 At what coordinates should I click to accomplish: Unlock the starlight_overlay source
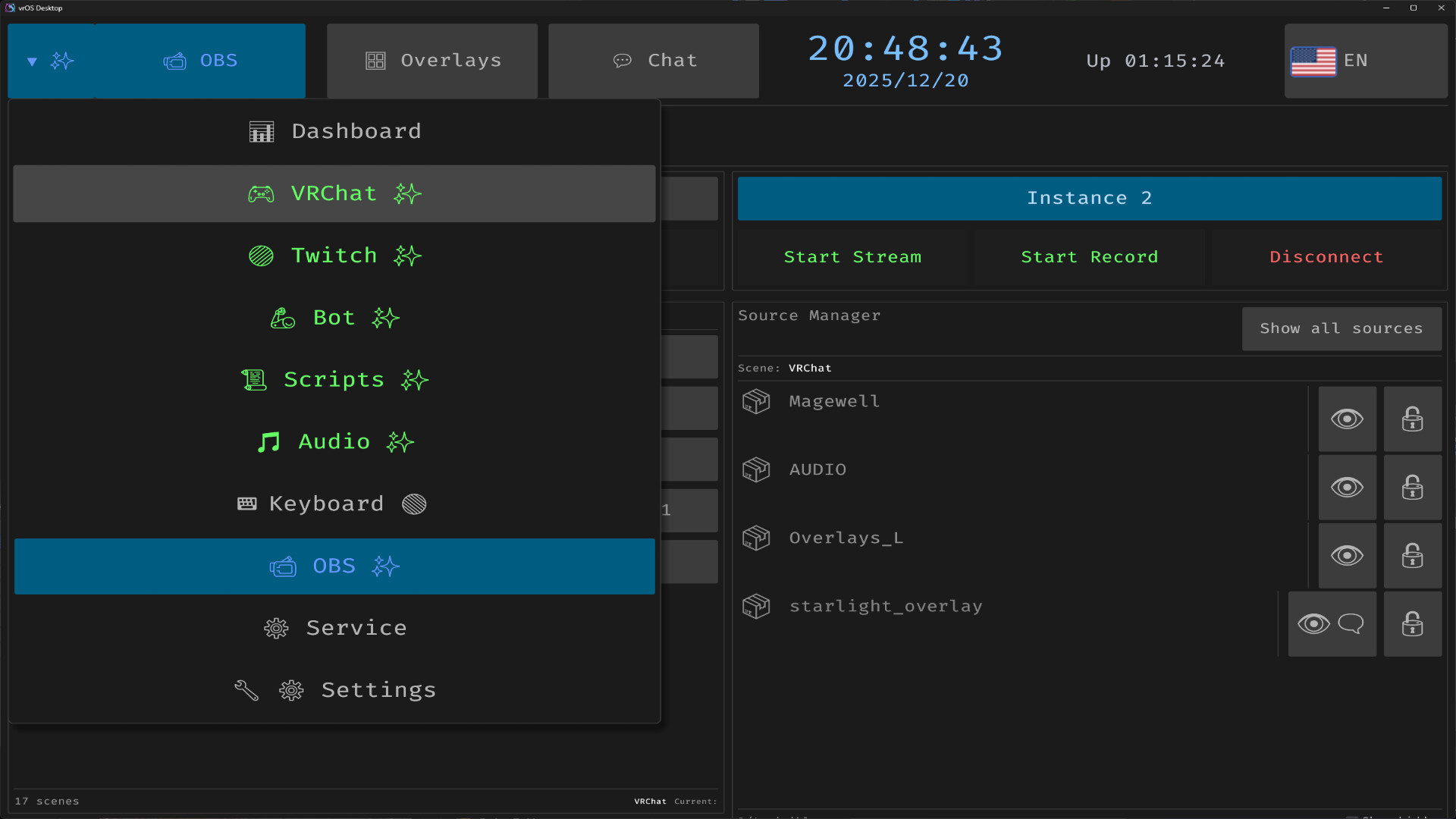tap(1412, 624)
